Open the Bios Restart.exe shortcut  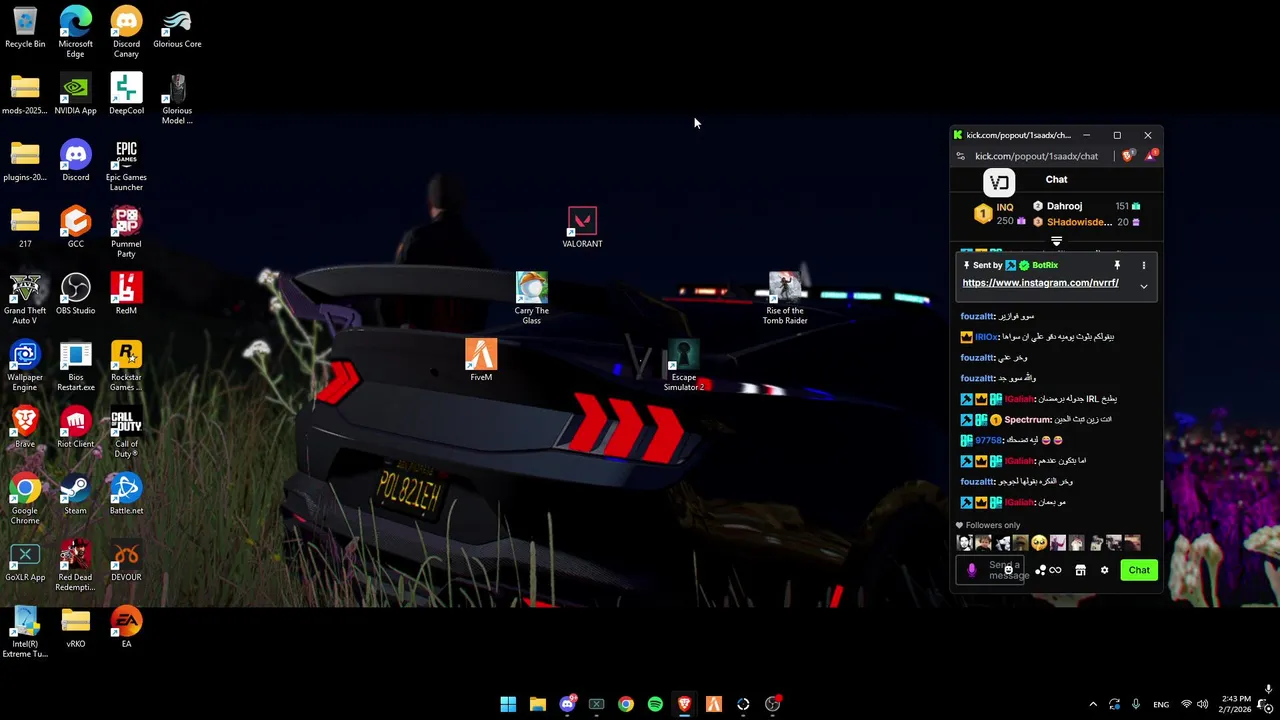(x=75, y=365)
